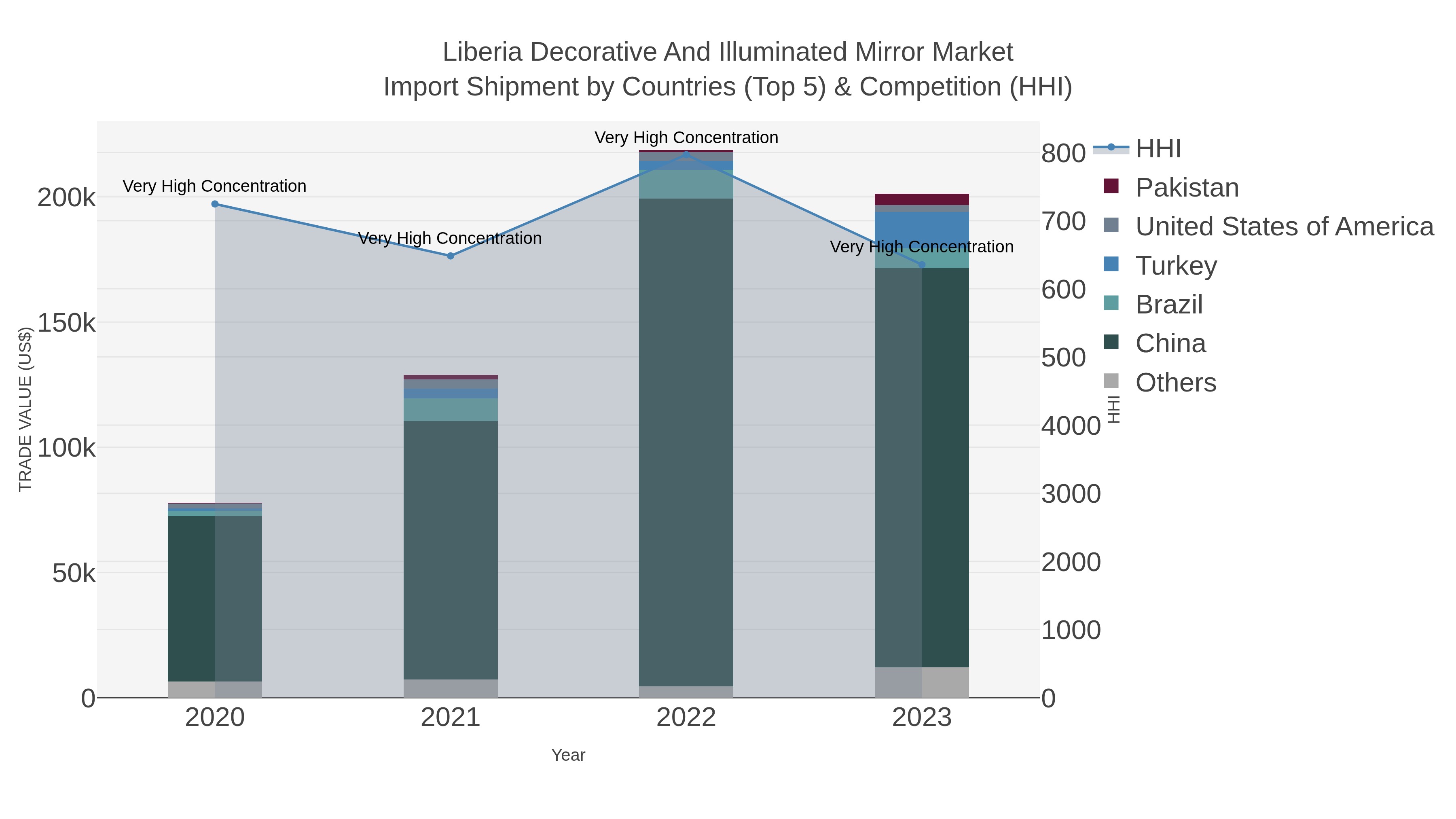Click the HHI line marker icon in legend
Viewport: 1456px width, 819px height.
1111,148
